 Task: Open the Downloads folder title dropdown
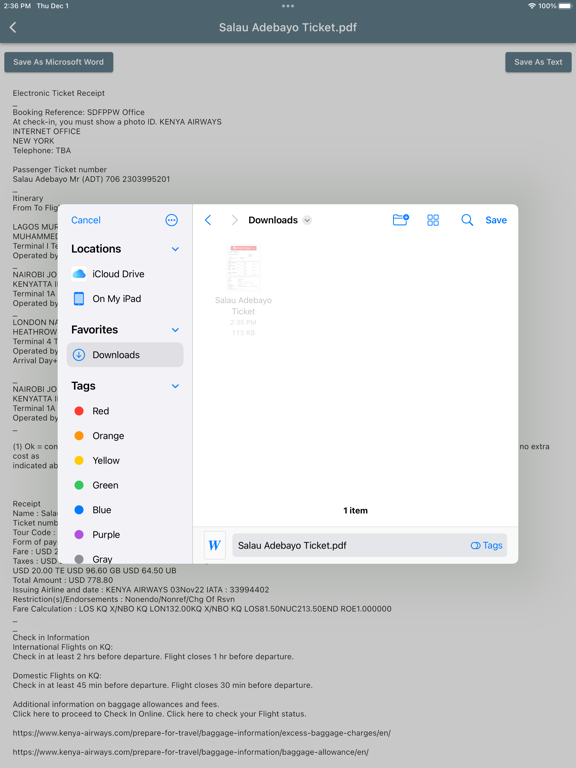(x=307, y=220)
